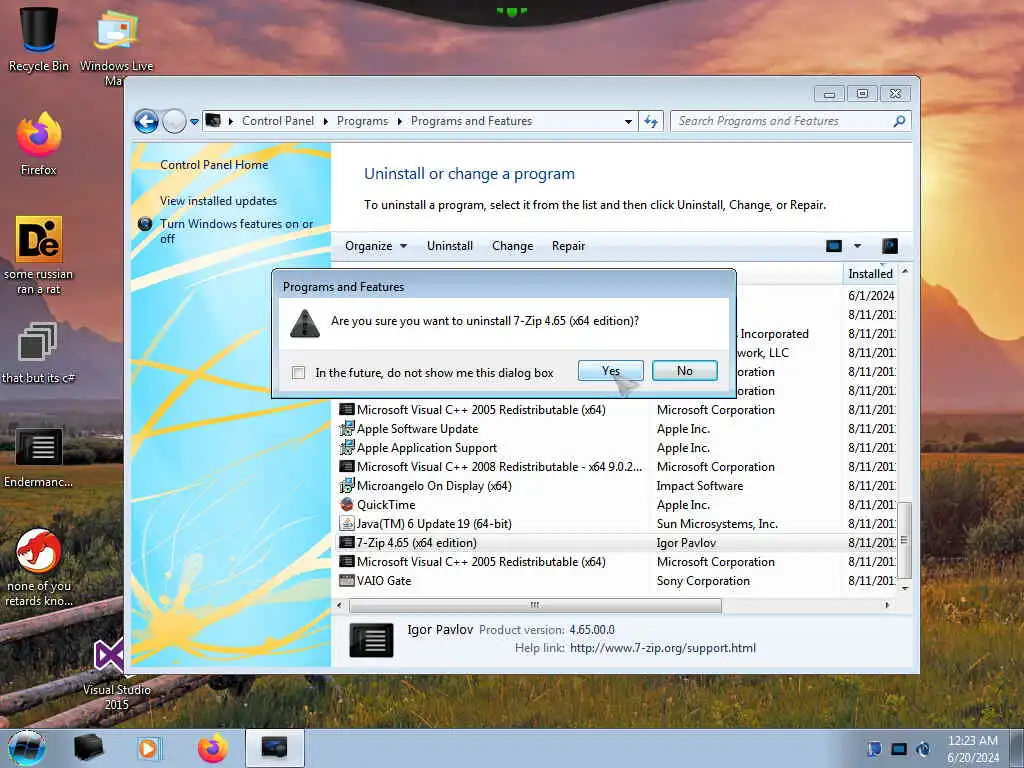1024x768 pixels.
Task: Open the Windows Start menu orb
Action: [27, 748]
